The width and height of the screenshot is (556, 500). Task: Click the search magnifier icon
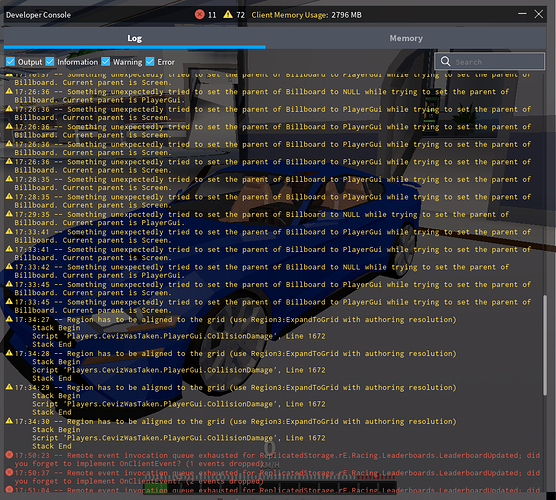point(445,61)
